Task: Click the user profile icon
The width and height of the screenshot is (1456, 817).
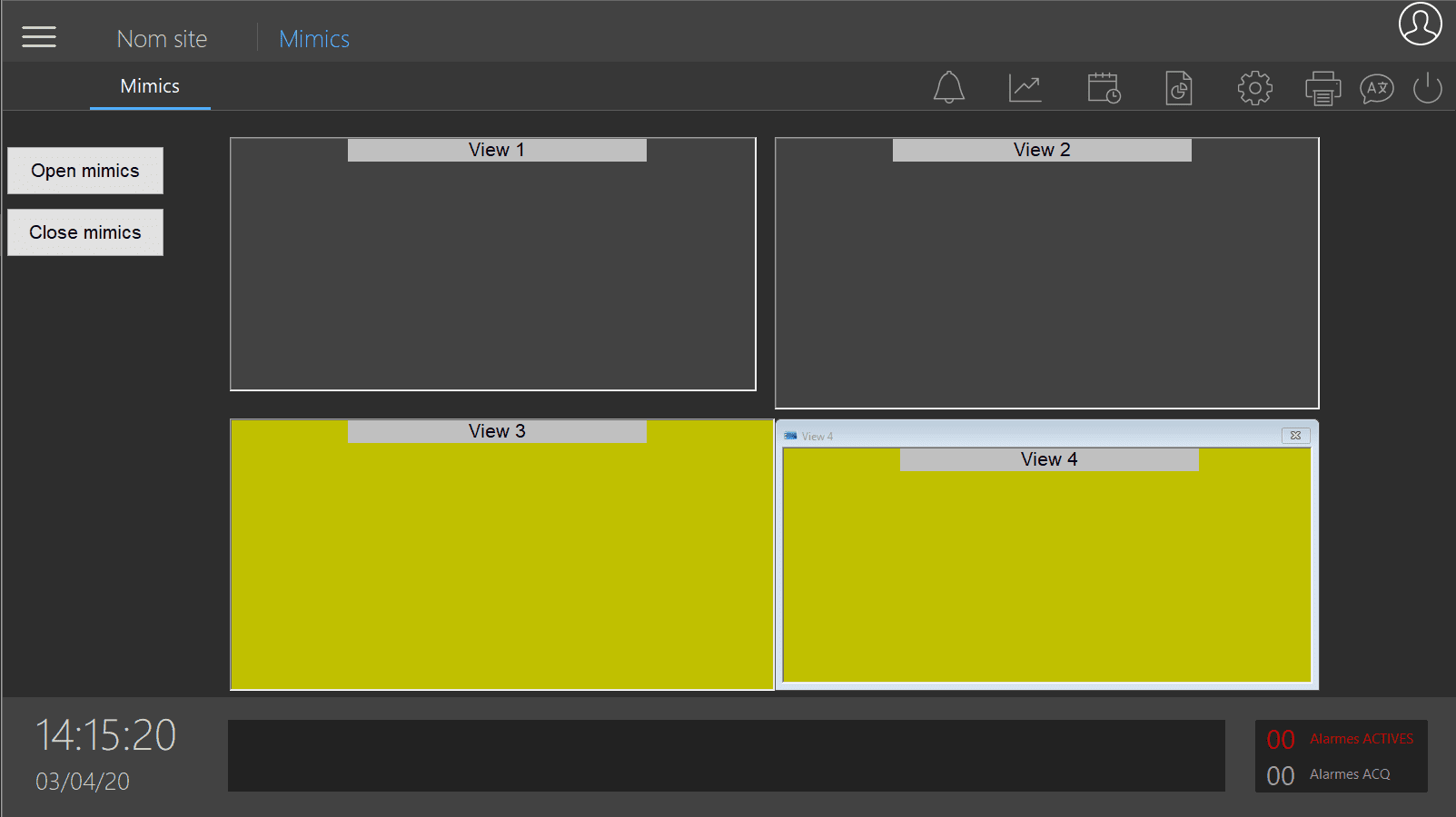Action: pos(1420,24)
